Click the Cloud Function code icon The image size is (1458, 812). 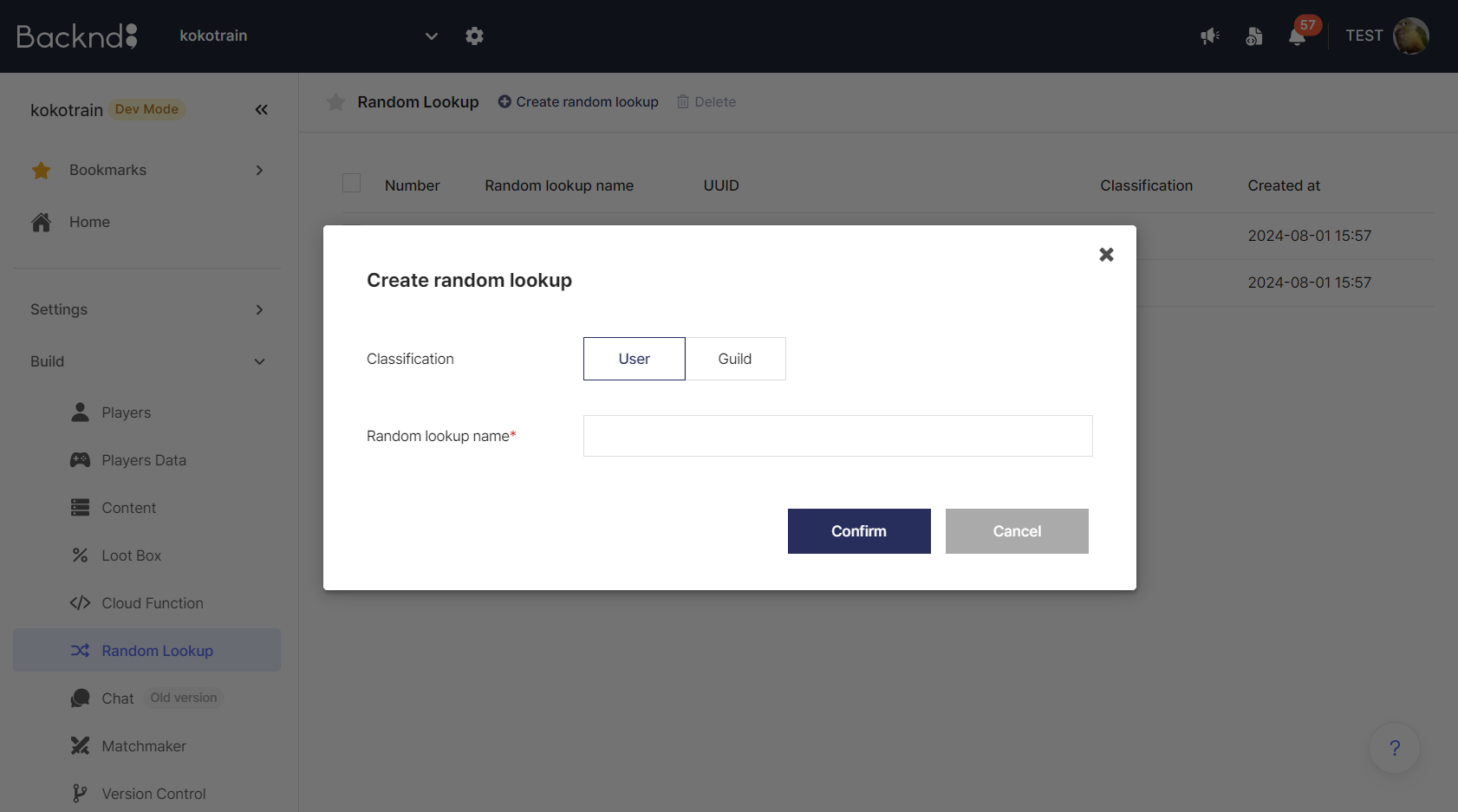pyautogui.click(x=80, y=603)
